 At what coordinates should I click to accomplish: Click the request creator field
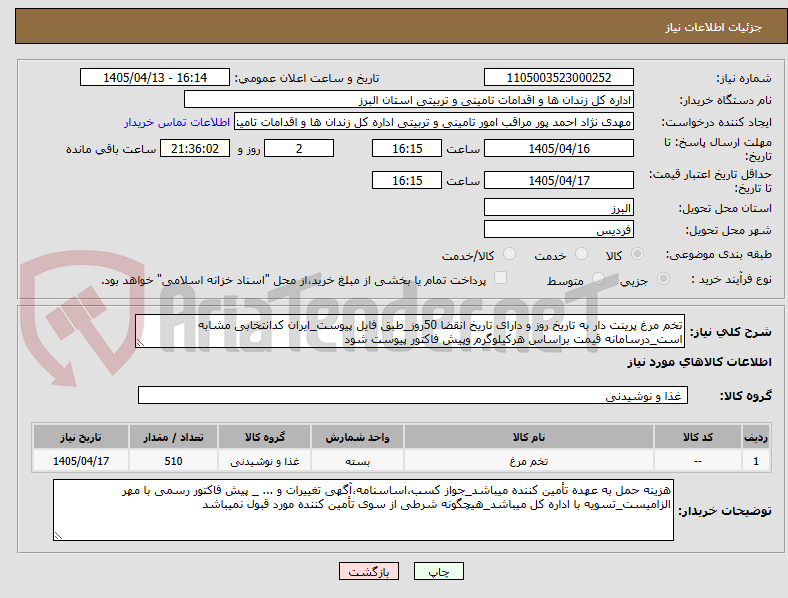434,122
